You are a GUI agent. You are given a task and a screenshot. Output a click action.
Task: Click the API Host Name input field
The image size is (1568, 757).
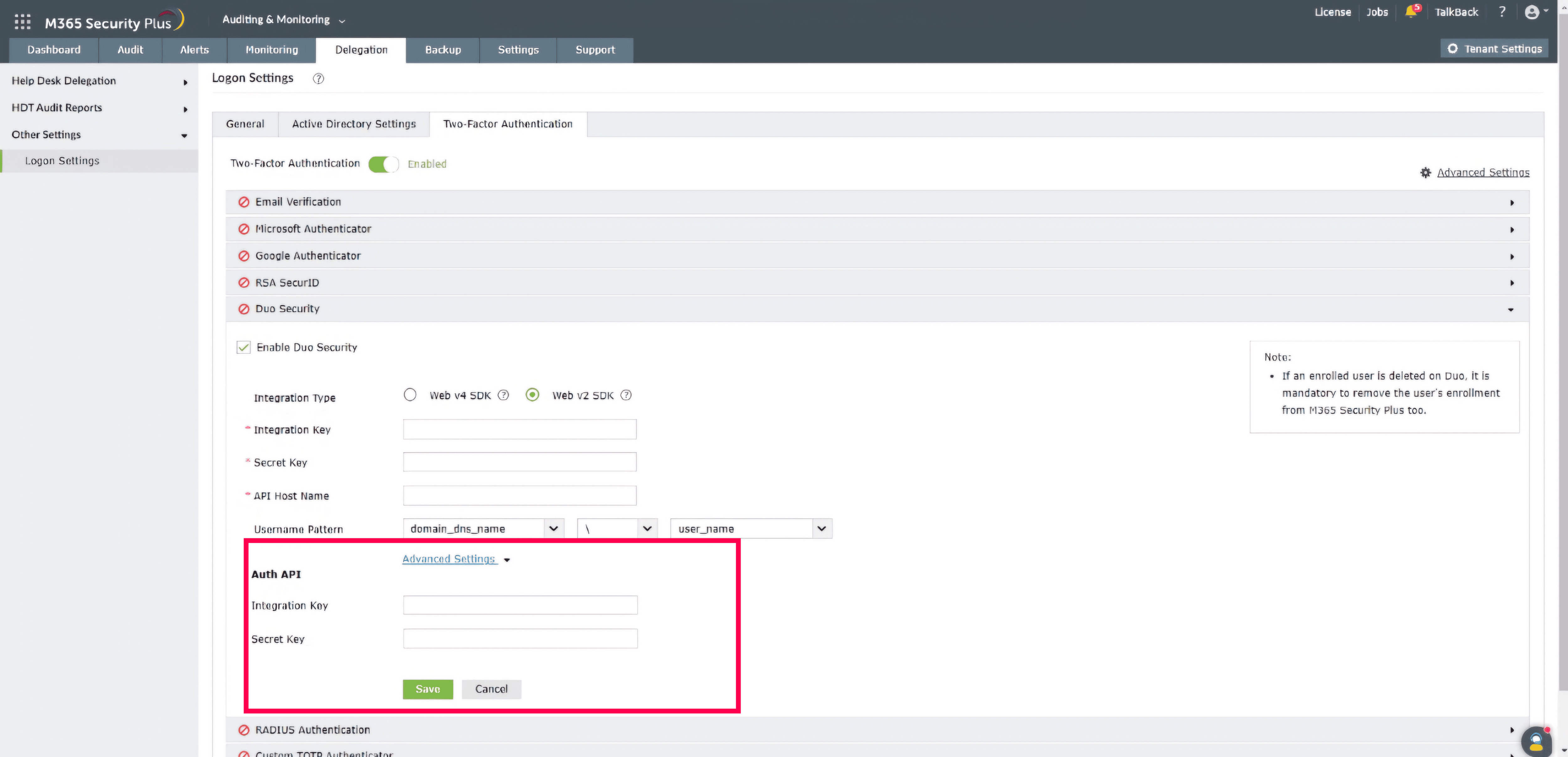click(x=519, y=495)
